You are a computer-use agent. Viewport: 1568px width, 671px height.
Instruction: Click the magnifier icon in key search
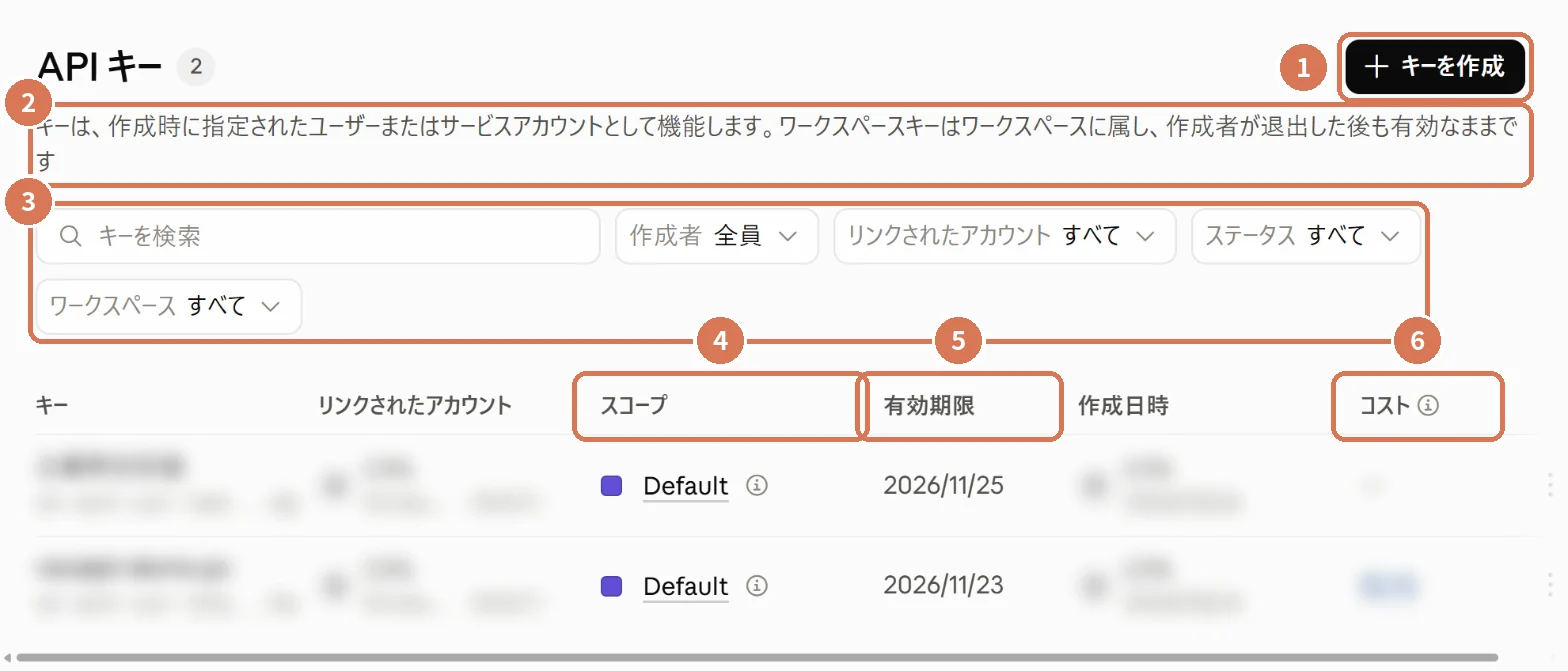(x=70, y=236)
